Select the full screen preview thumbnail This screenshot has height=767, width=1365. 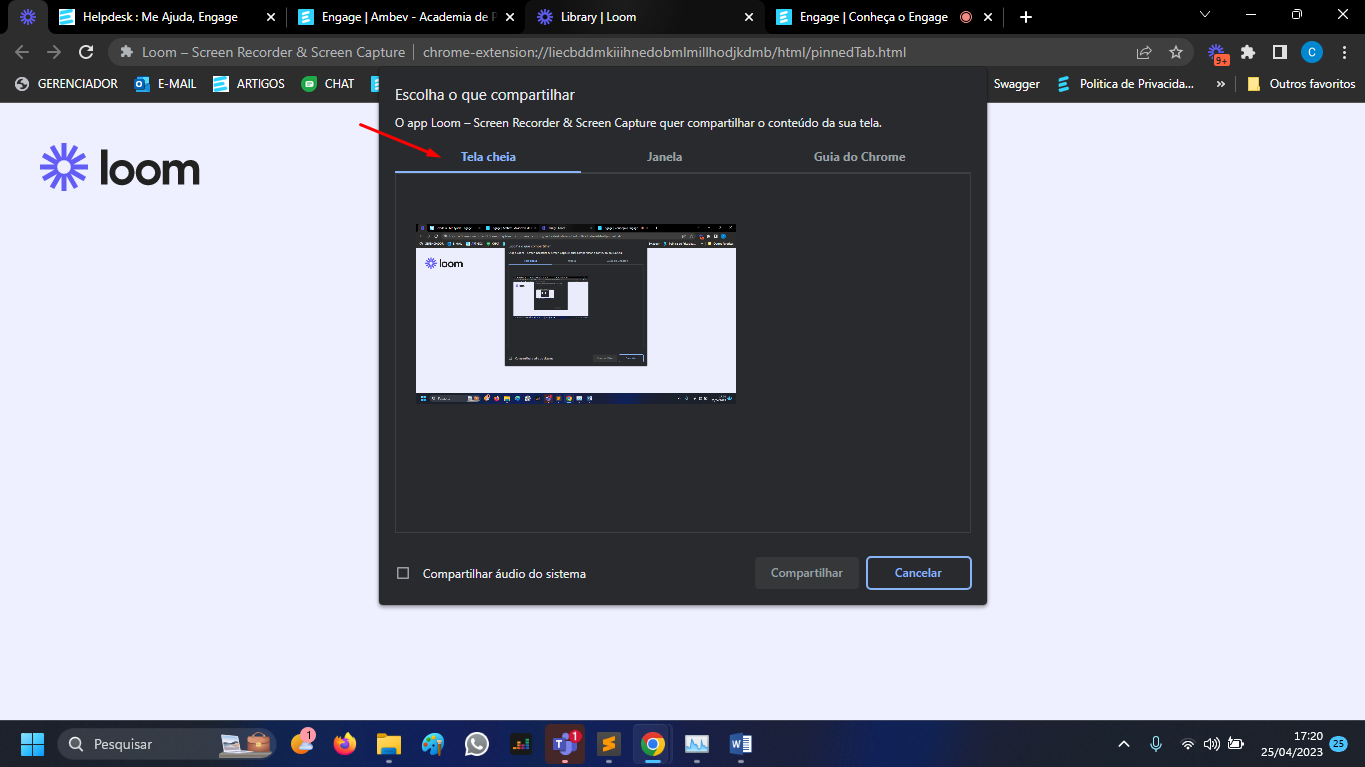click(x=576, y=313)
